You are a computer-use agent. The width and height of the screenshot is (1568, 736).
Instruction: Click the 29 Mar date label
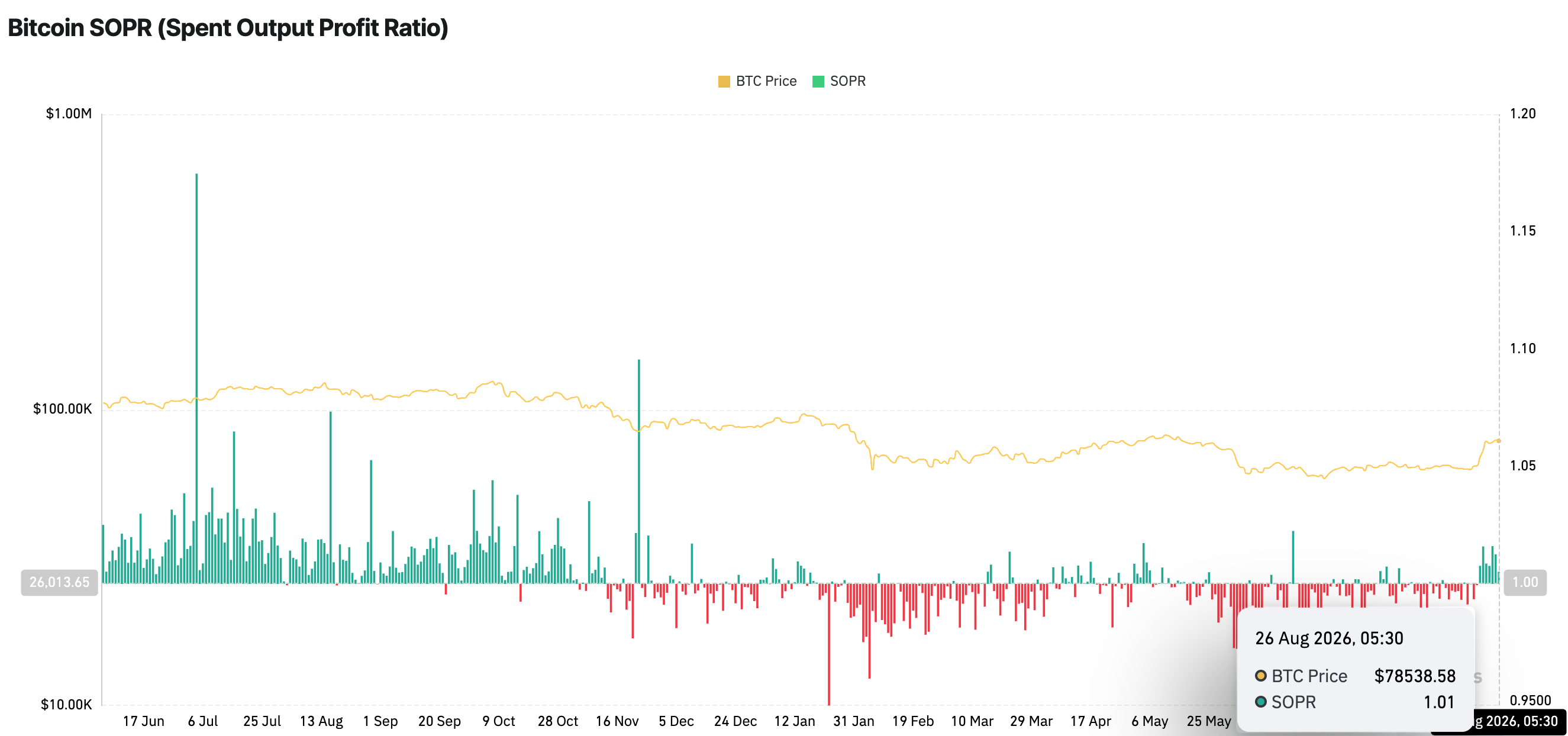tap(1031, 721)
